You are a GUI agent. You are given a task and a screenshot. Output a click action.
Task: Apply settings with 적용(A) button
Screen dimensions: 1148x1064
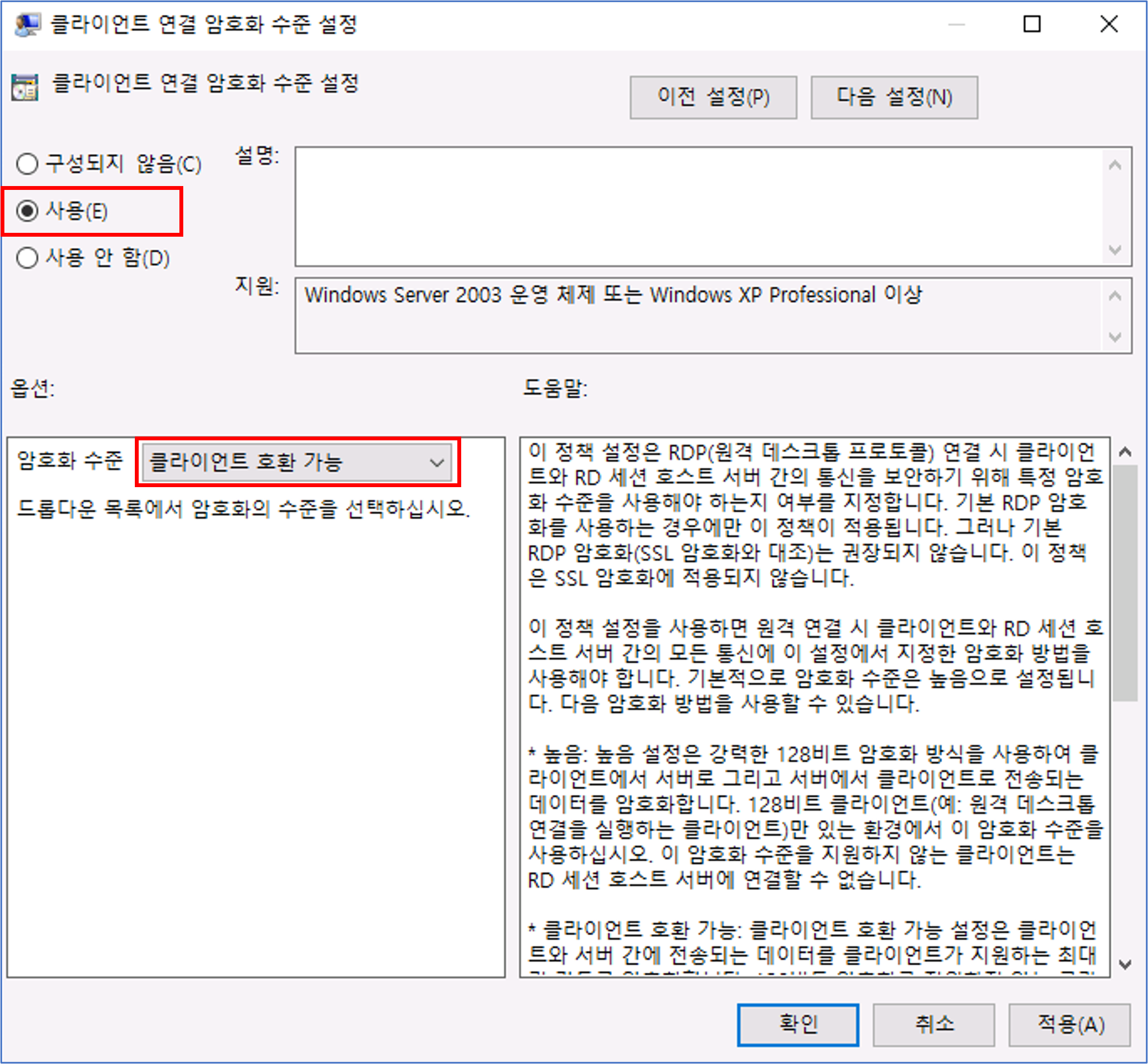click(x=1069, y=1024)
